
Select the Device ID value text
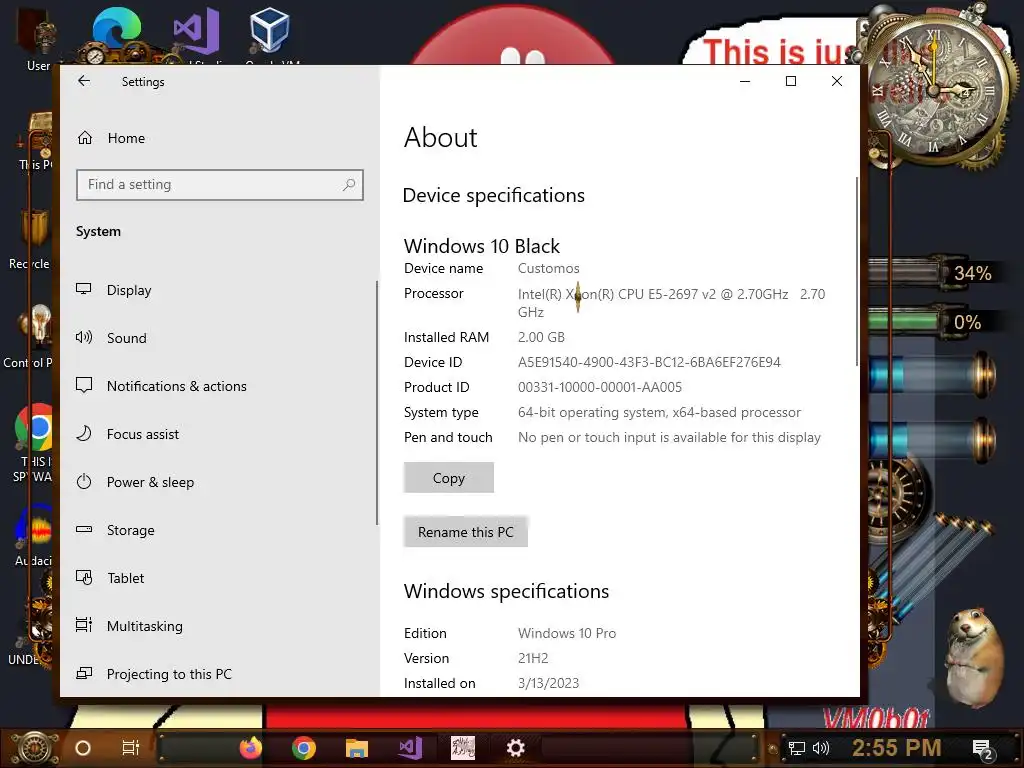pyautogui.click(x=649, y=362)
